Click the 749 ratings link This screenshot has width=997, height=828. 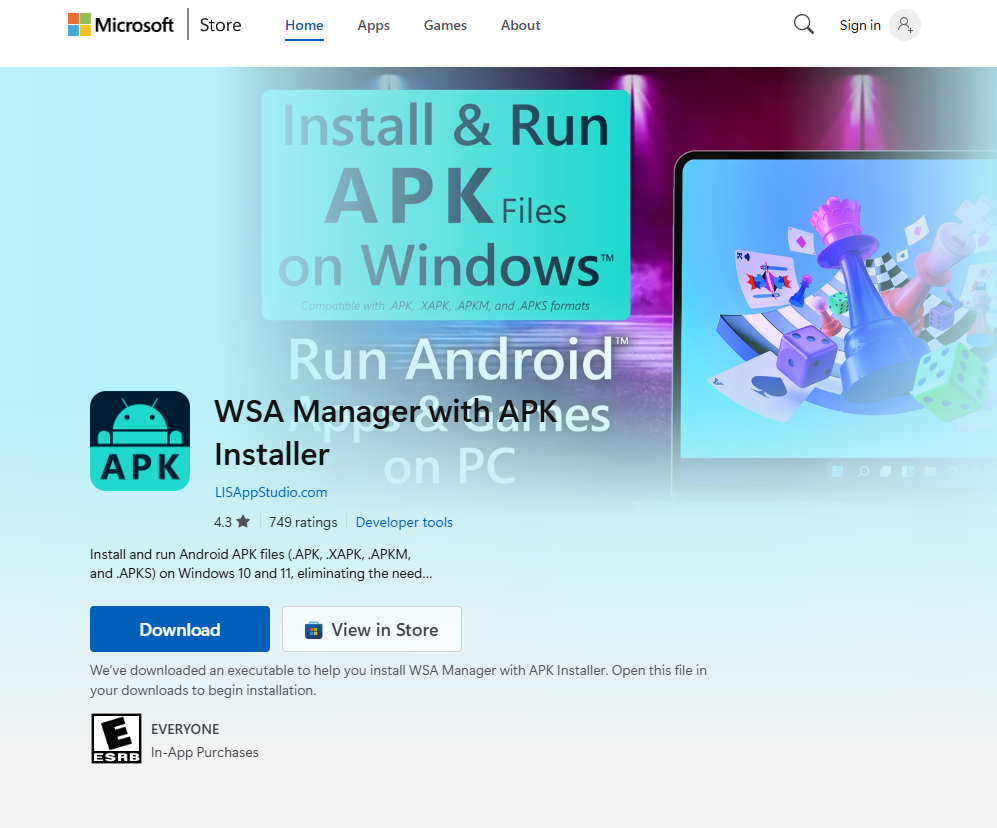(x=303, y=521)
